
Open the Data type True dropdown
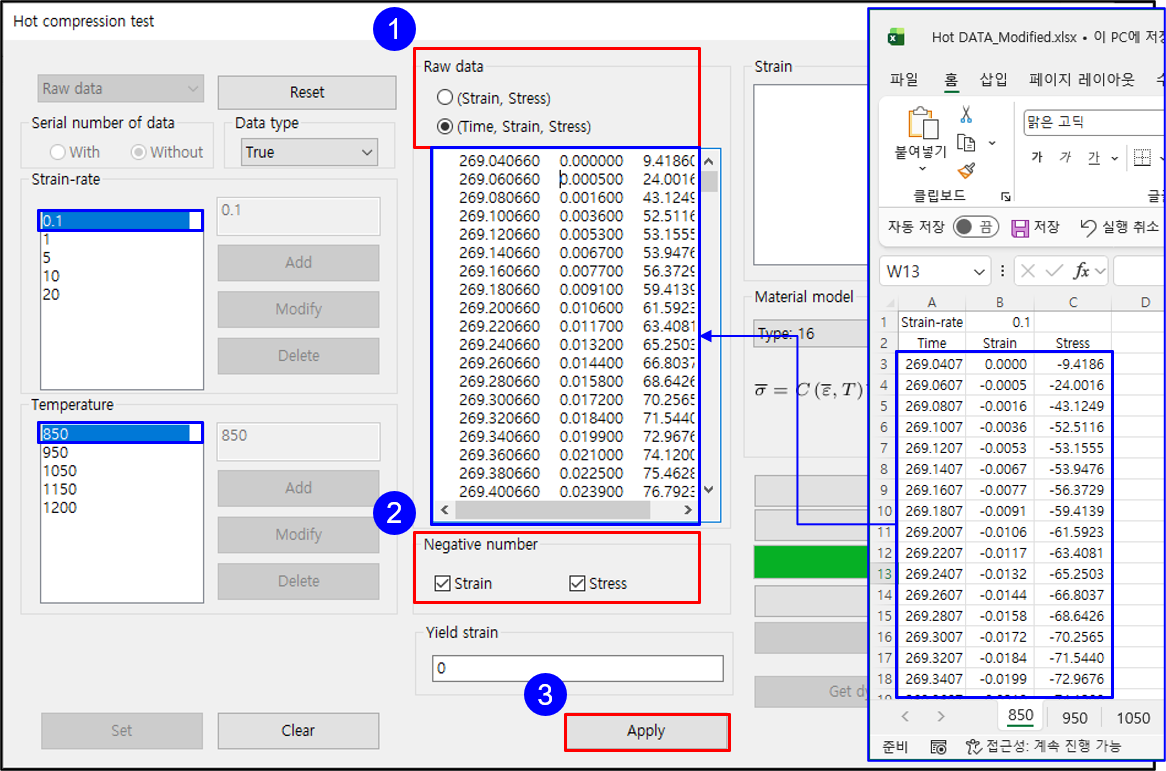click(309, 152)
